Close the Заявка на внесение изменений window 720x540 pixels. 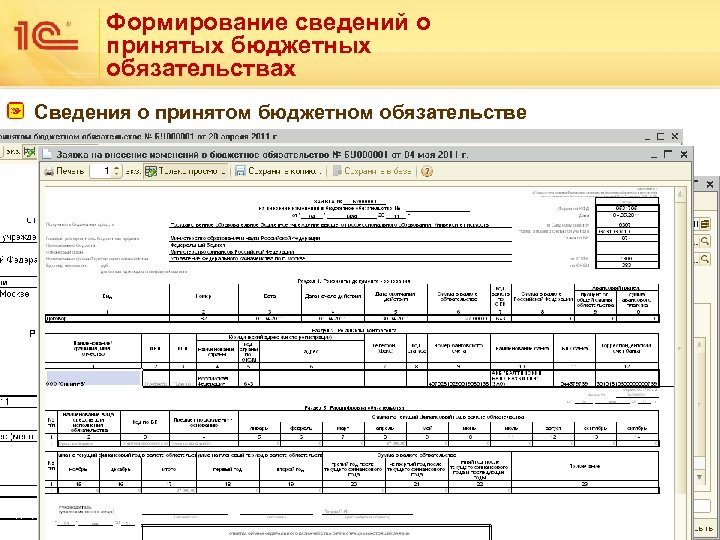point(684,155)
